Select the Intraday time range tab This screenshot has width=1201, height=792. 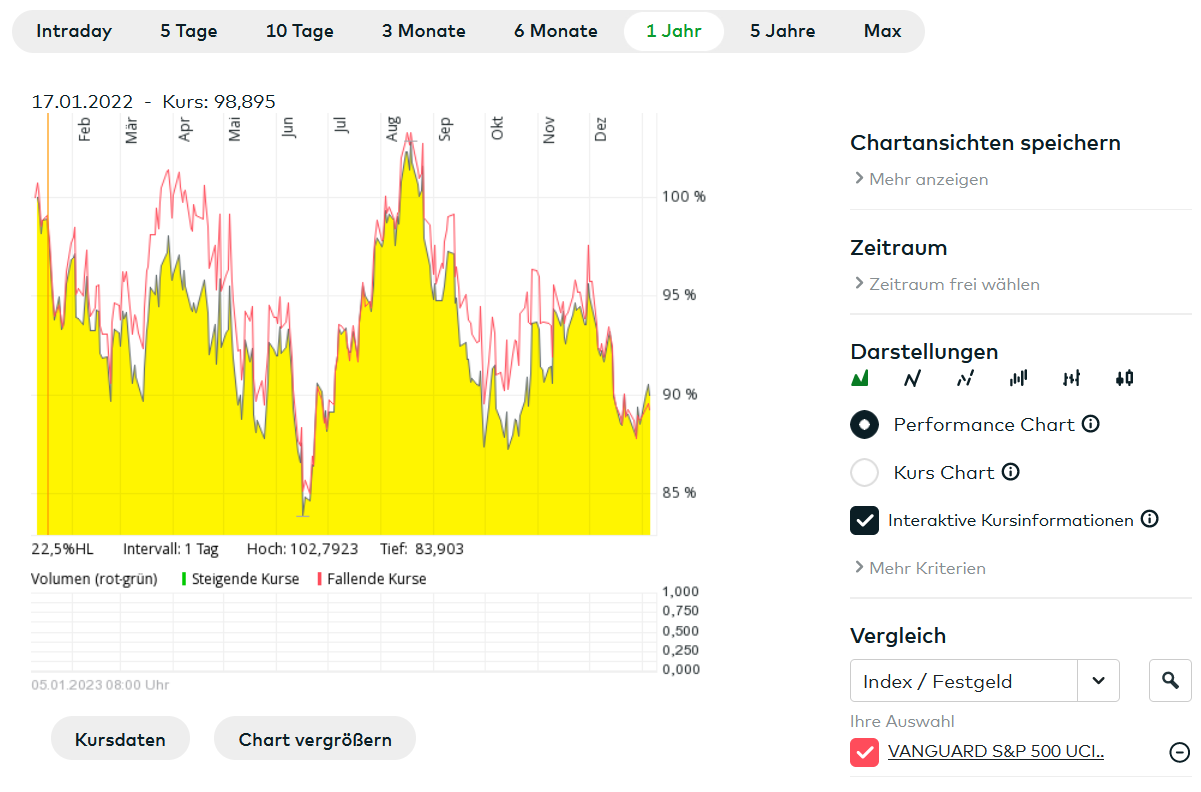point(74,31)
